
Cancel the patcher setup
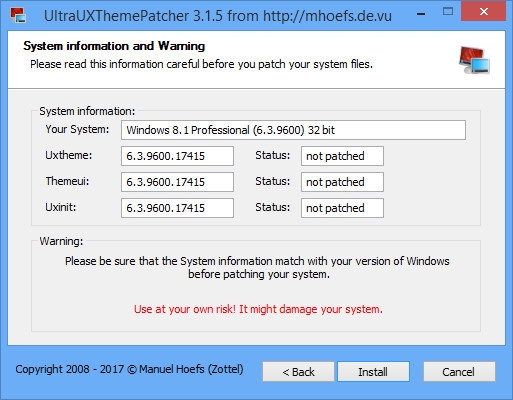click(x=459, y=371)
